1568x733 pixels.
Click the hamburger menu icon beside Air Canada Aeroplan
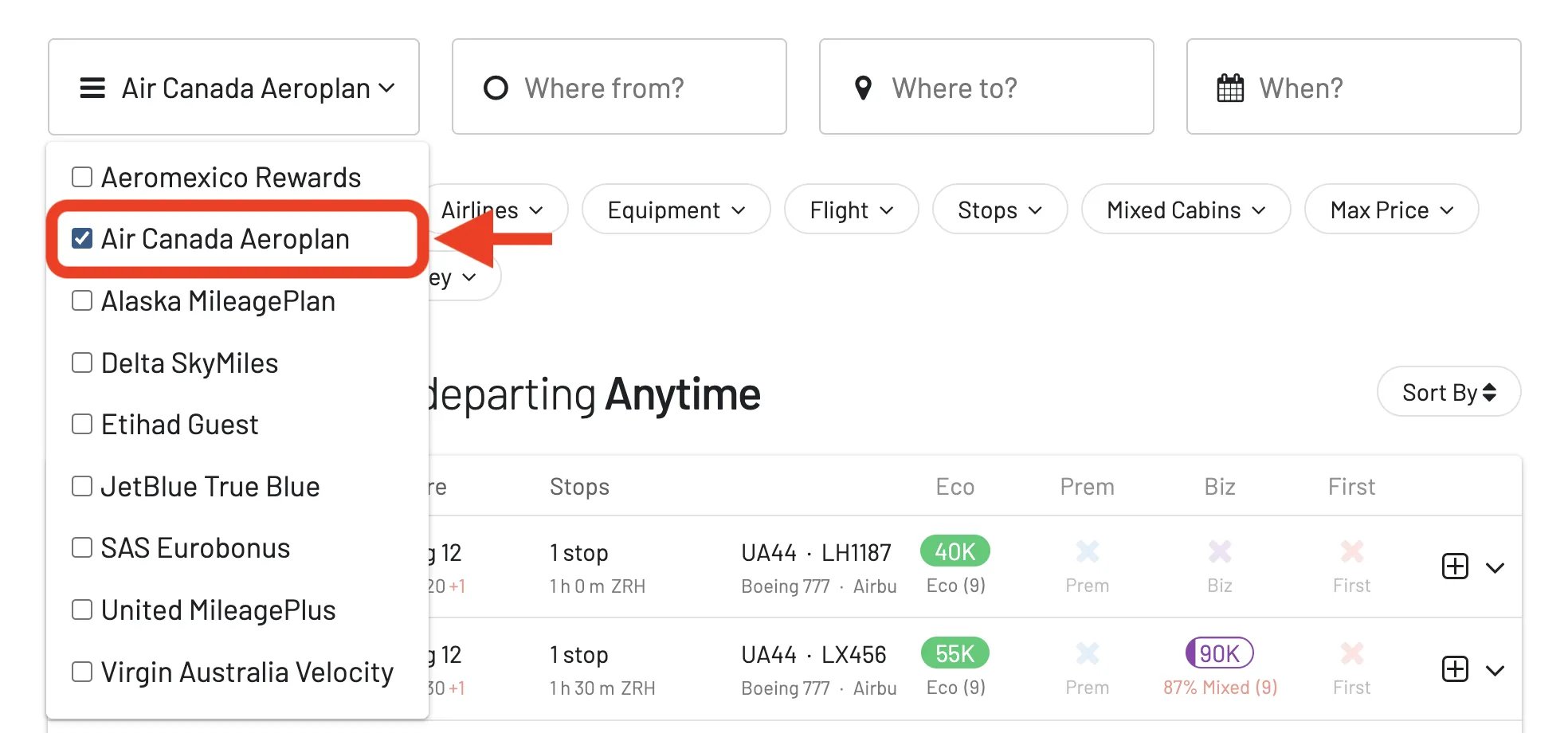click(92, 88)
